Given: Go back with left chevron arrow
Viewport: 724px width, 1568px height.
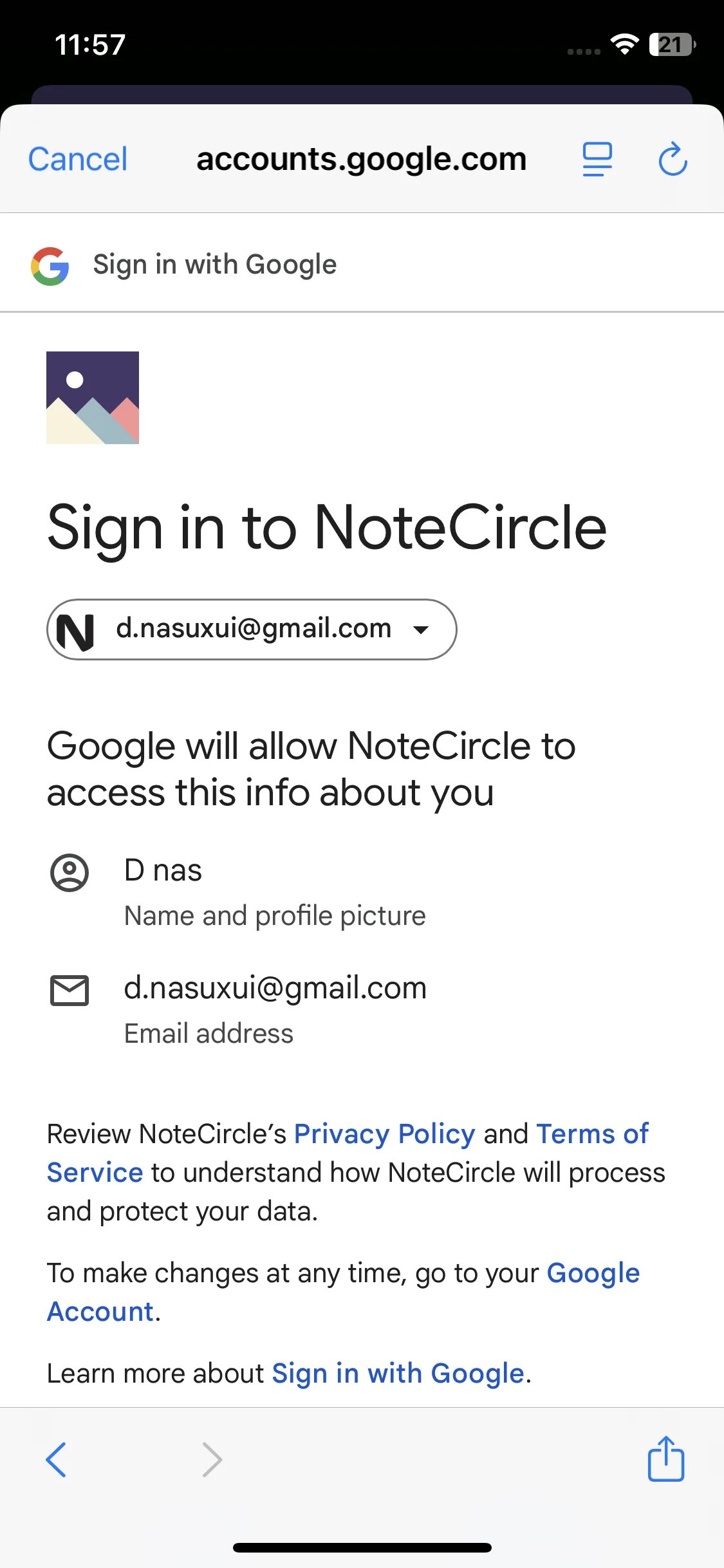Looking at the screenshot, I should pos(57,1459).
